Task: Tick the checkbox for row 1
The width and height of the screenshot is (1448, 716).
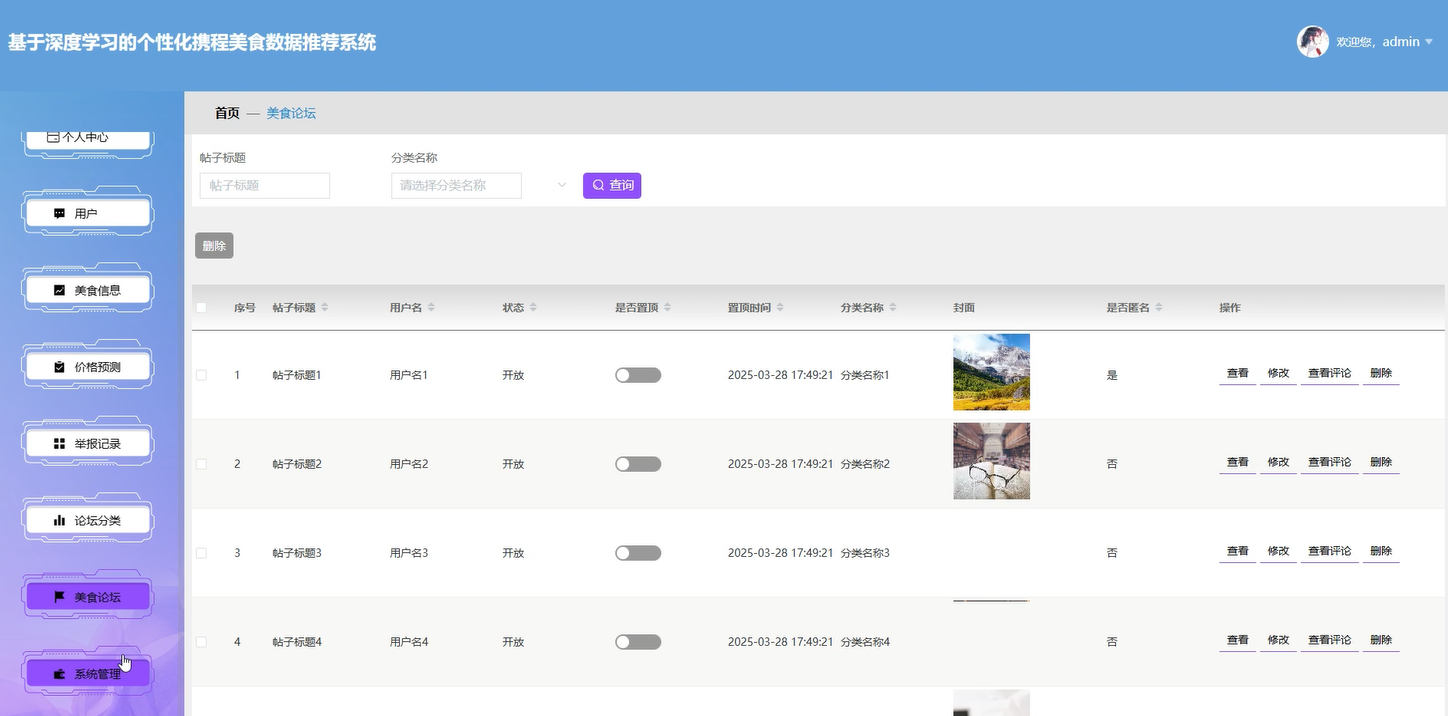Action: click(x=201, y=375)
